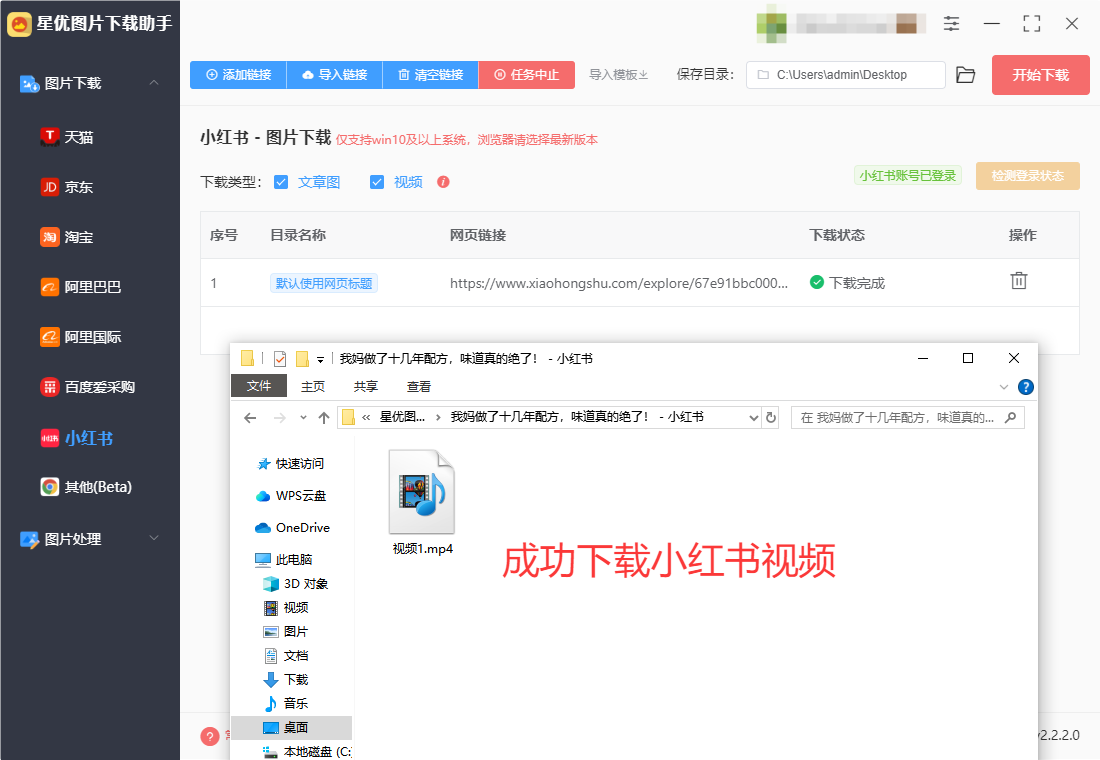Screen dimensions: 1100x760
Task: Refresh the Explorer address bar
Action: (771, 418)
